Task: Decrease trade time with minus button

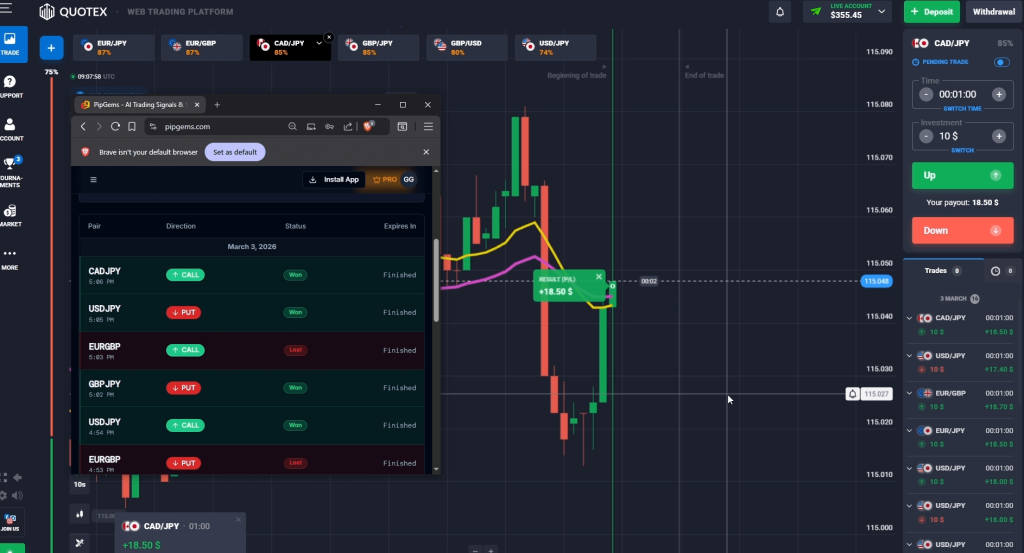Action: (x=926, y=95)
